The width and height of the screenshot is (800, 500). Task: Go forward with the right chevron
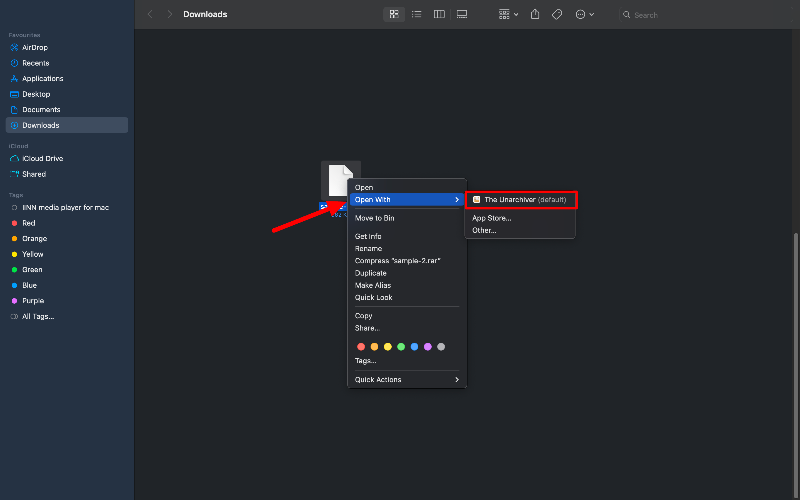tap(169, 14)
